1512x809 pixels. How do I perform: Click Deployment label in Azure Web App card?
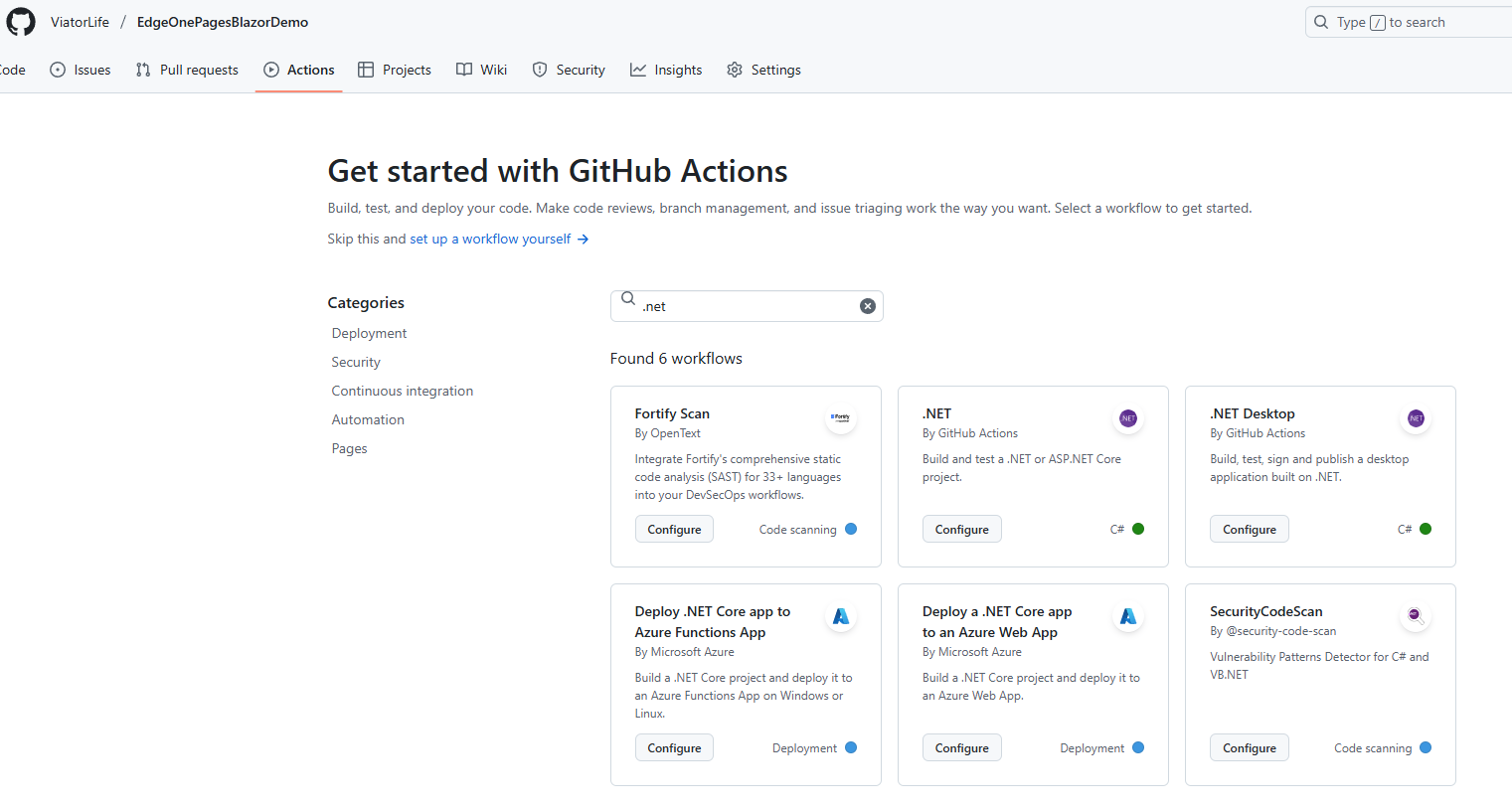point(1092,748)
